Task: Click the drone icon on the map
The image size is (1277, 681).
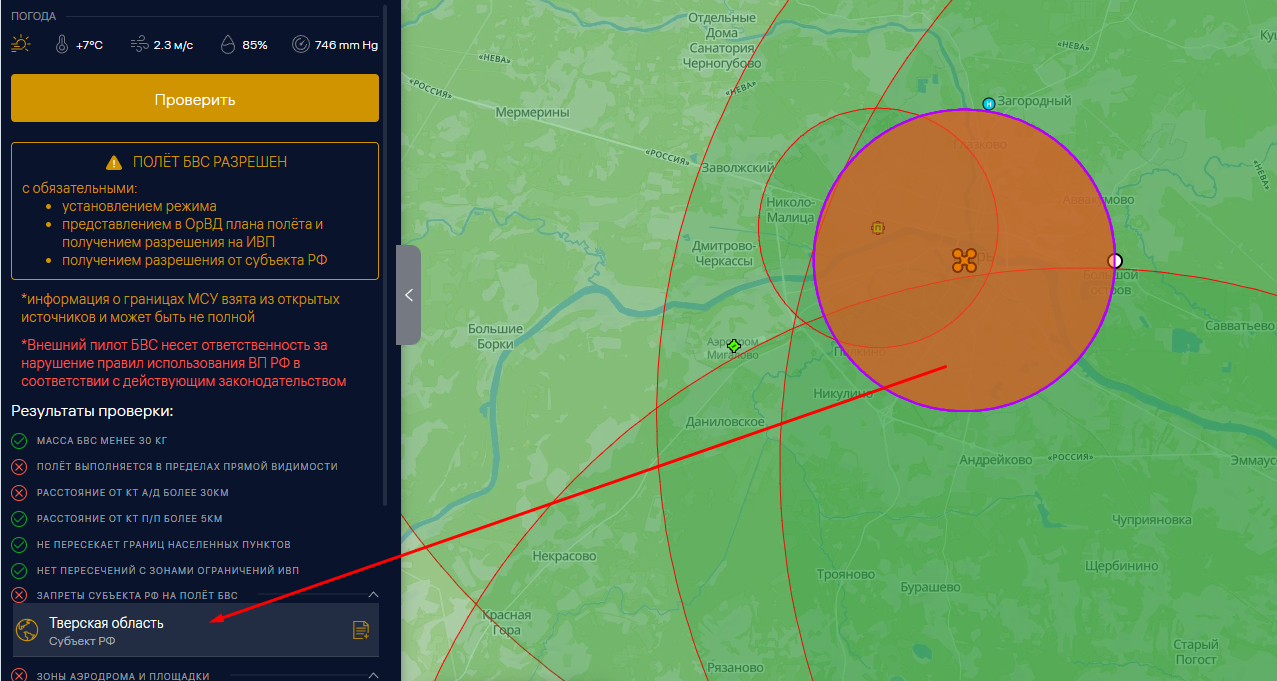Action: (964, 261)
